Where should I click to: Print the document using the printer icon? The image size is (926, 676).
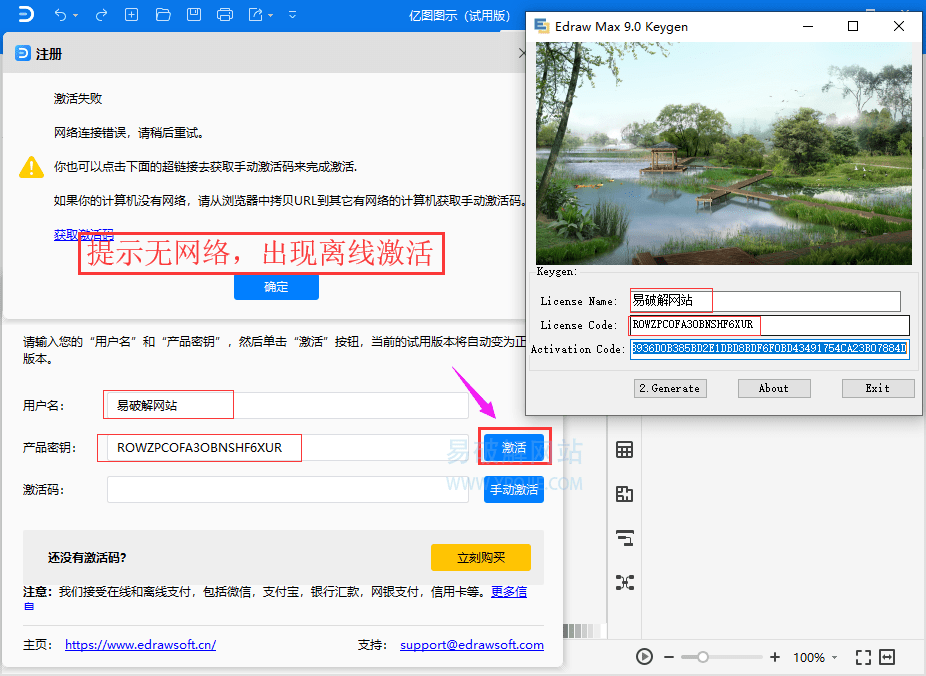point(224,14)
